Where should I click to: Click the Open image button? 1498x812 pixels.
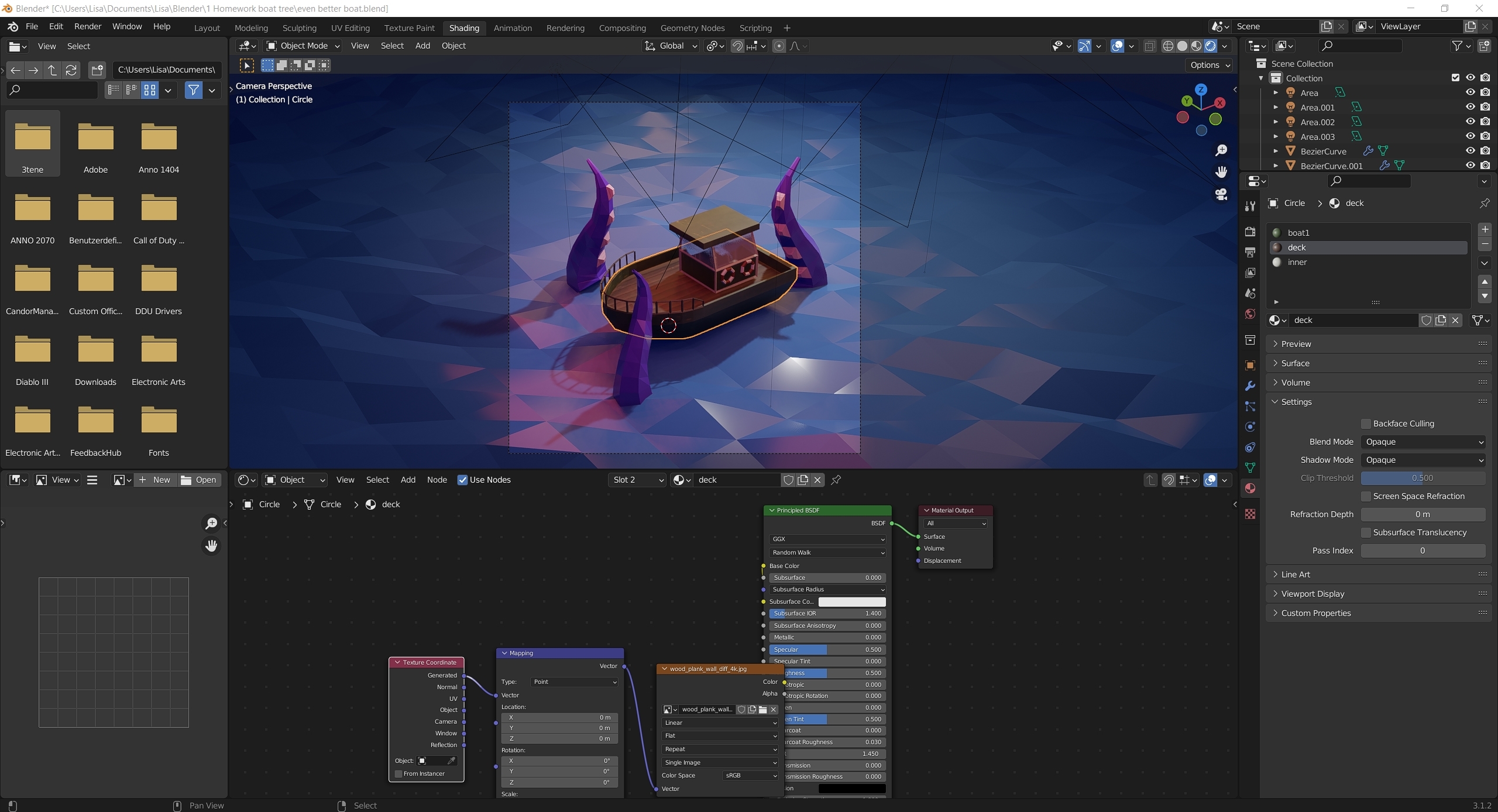[x=199, y=480]
